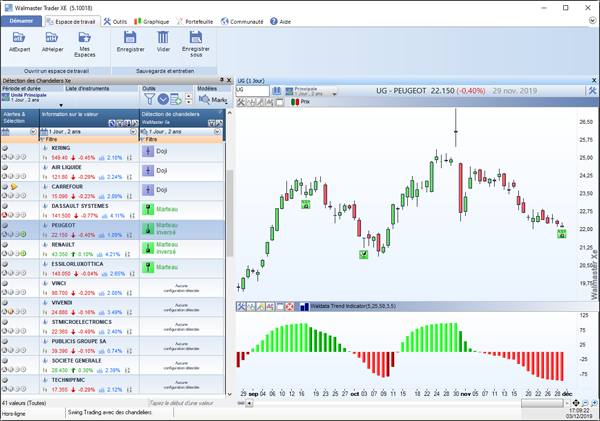600x421 pixels.
Task: Close the UG (1 Jour) chart panel
Action: click(x=594, y=80)
